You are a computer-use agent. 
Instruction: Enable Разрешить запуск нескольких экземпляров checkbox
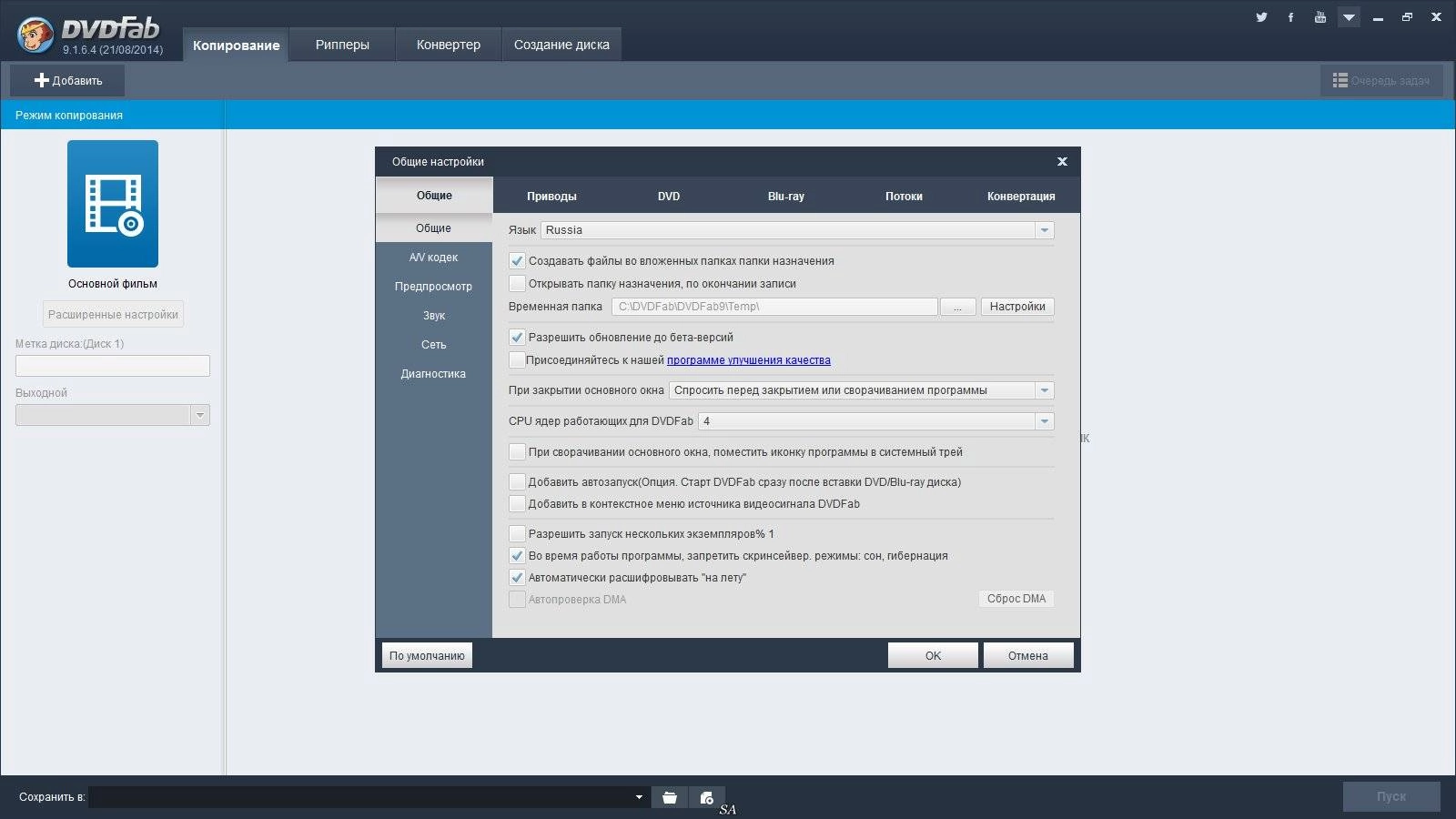point(517,534)
